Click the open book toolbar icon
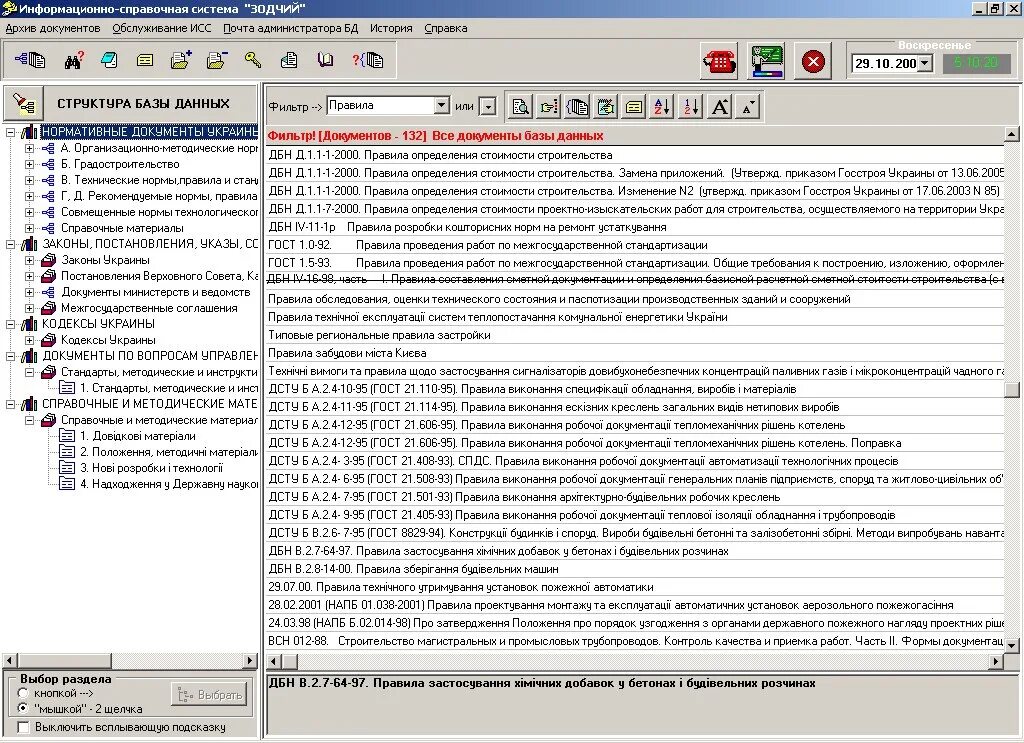 (325, 61)
